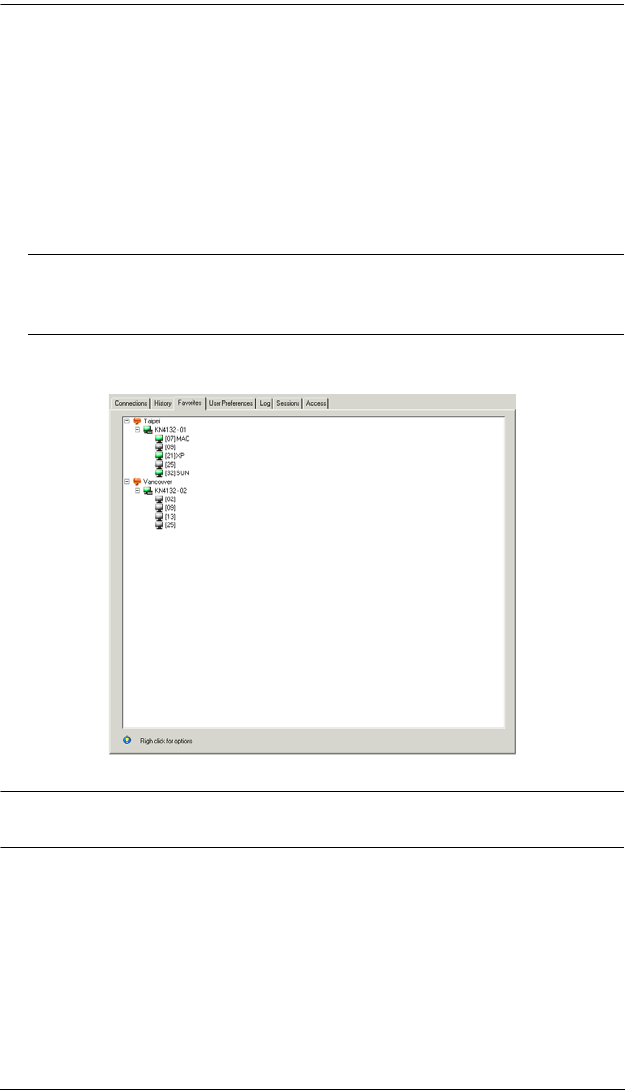
Task: Select port [02] under KN4132-02
Action: point(170,499)
